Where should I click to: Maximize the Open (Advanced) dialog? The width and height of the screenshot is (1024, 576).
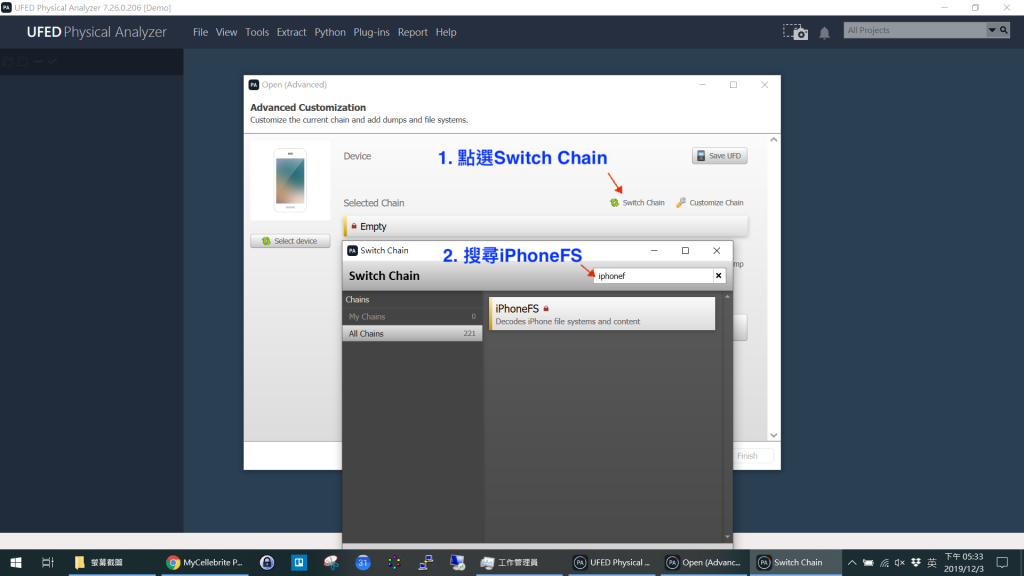733,85
